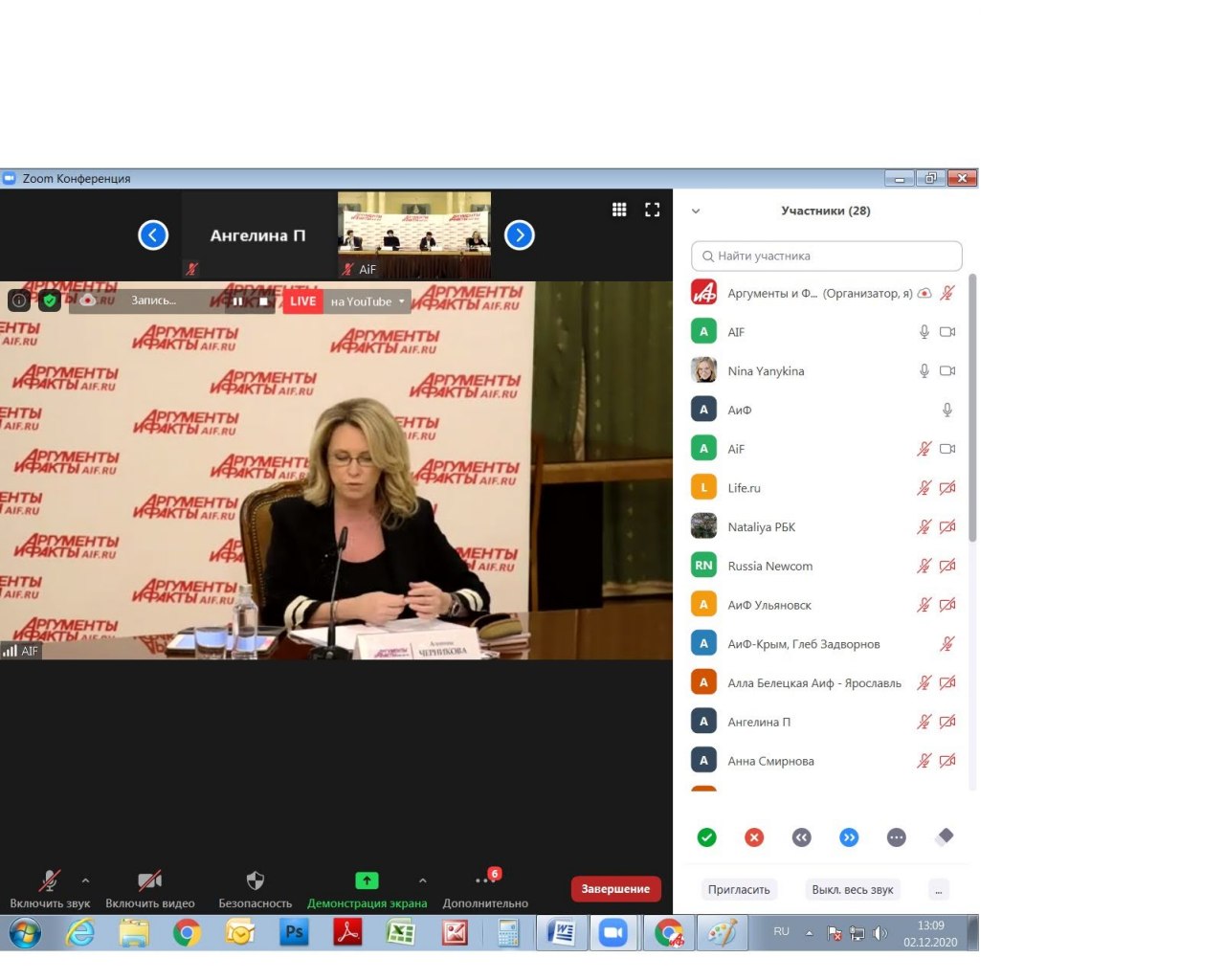The height and width of the screenshot is (980, 1225).
Task: Open more reactions ellipsis icon
Action: coord(897,837)
